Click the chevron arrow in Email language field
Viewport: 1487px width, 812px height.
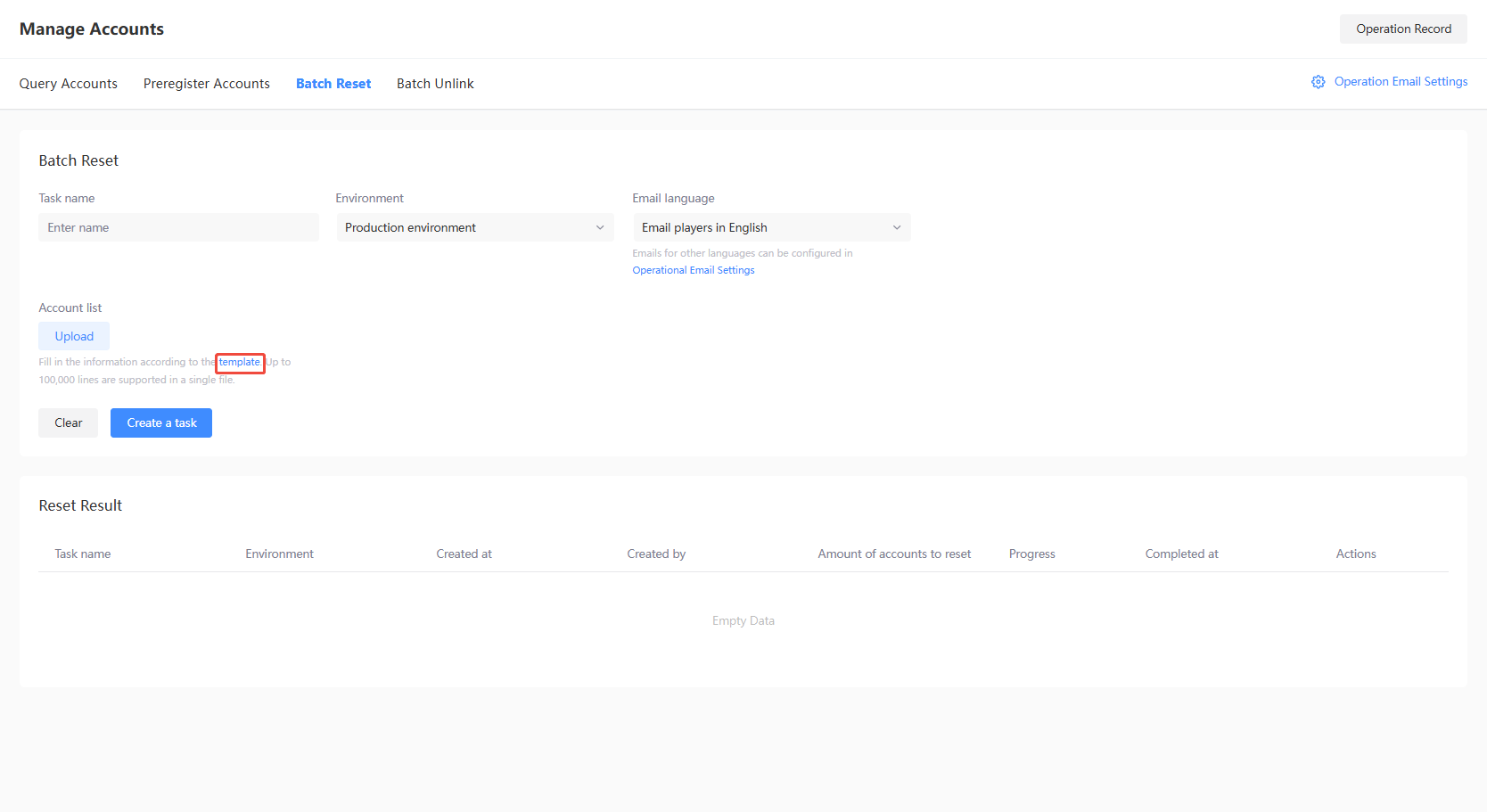pos(897,228)
